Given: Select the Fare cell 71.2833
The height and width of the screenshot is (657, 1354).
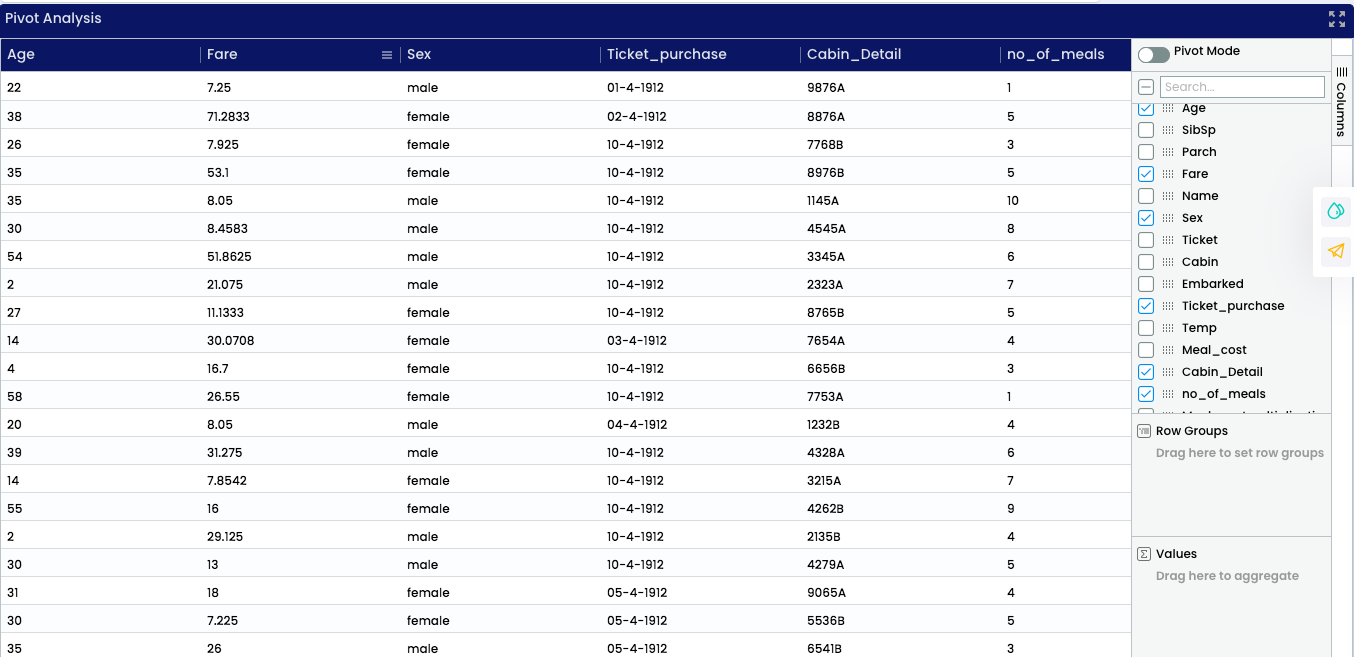Looking at the screenshot, I should (x=300, y=117).
